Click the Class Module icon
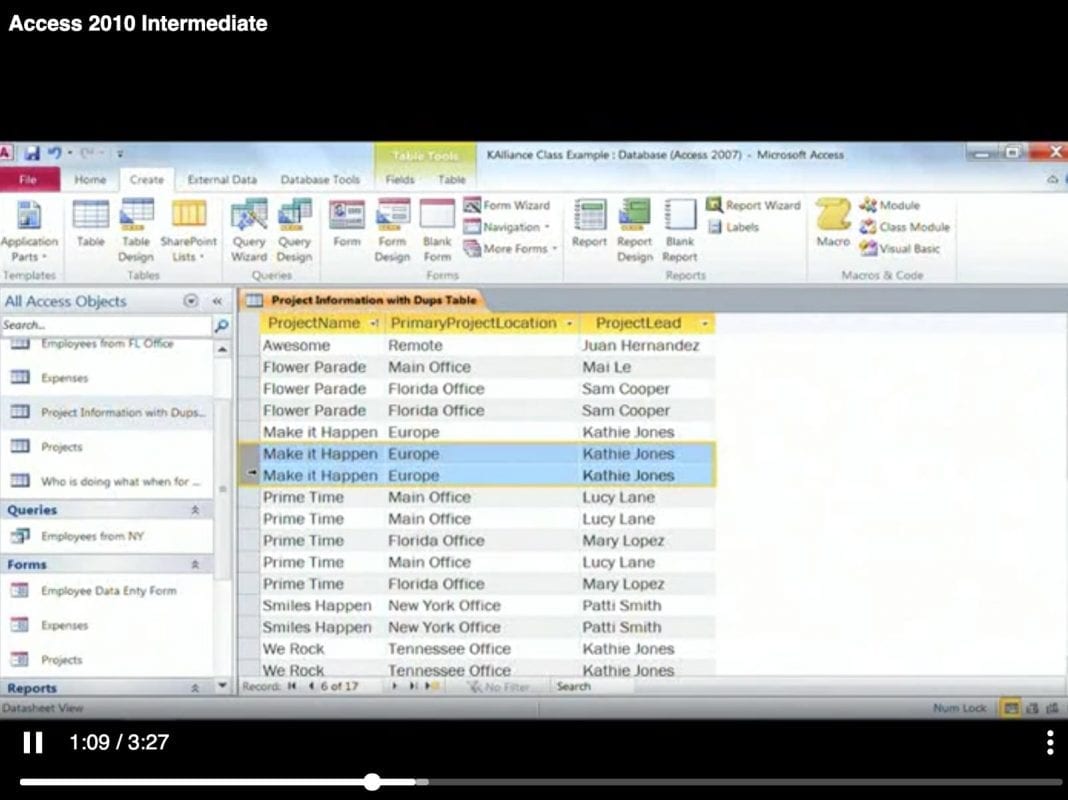 click(905, 227)
